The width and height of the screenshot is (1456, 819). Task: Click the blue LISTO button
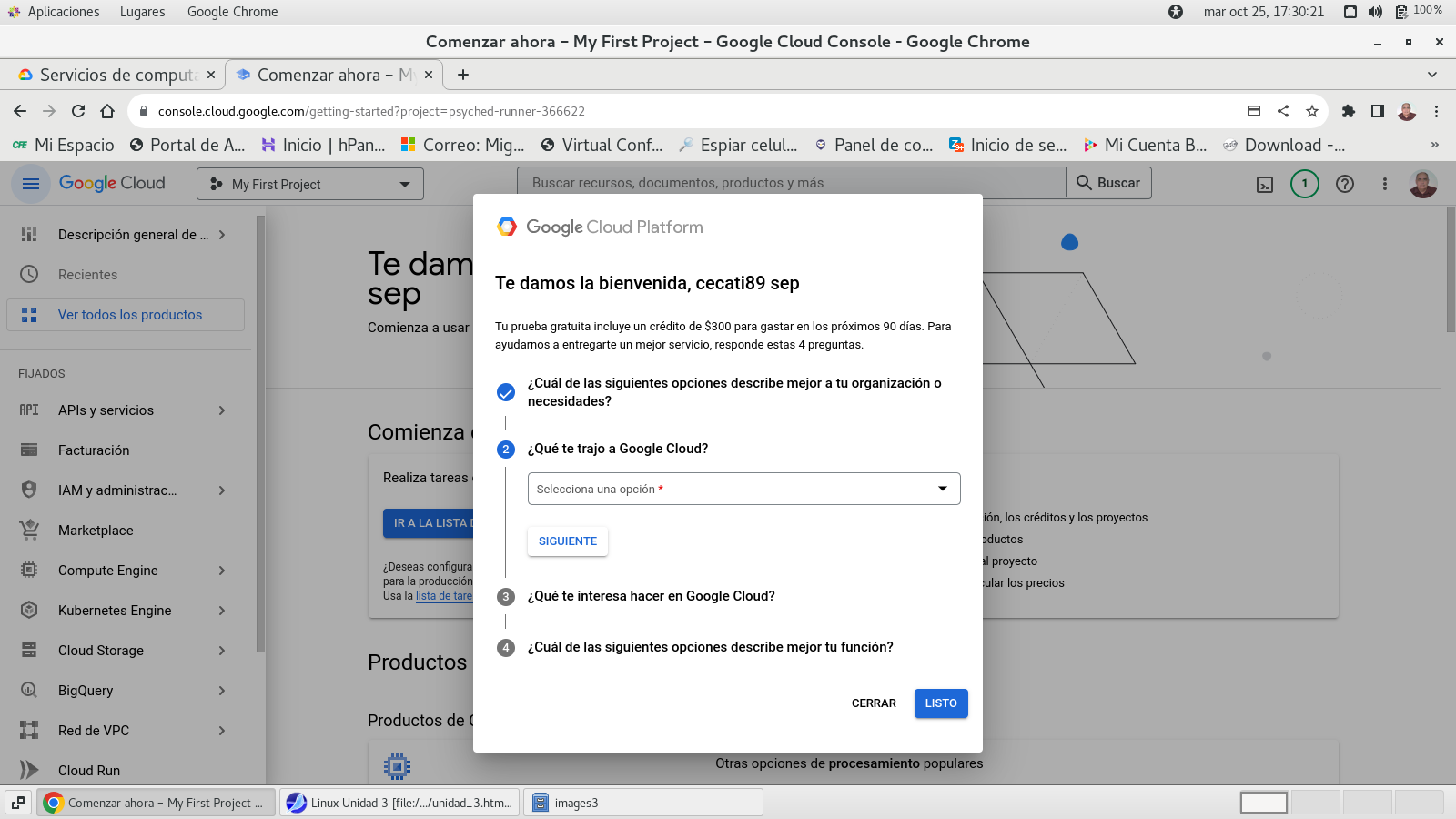(940, 703)
